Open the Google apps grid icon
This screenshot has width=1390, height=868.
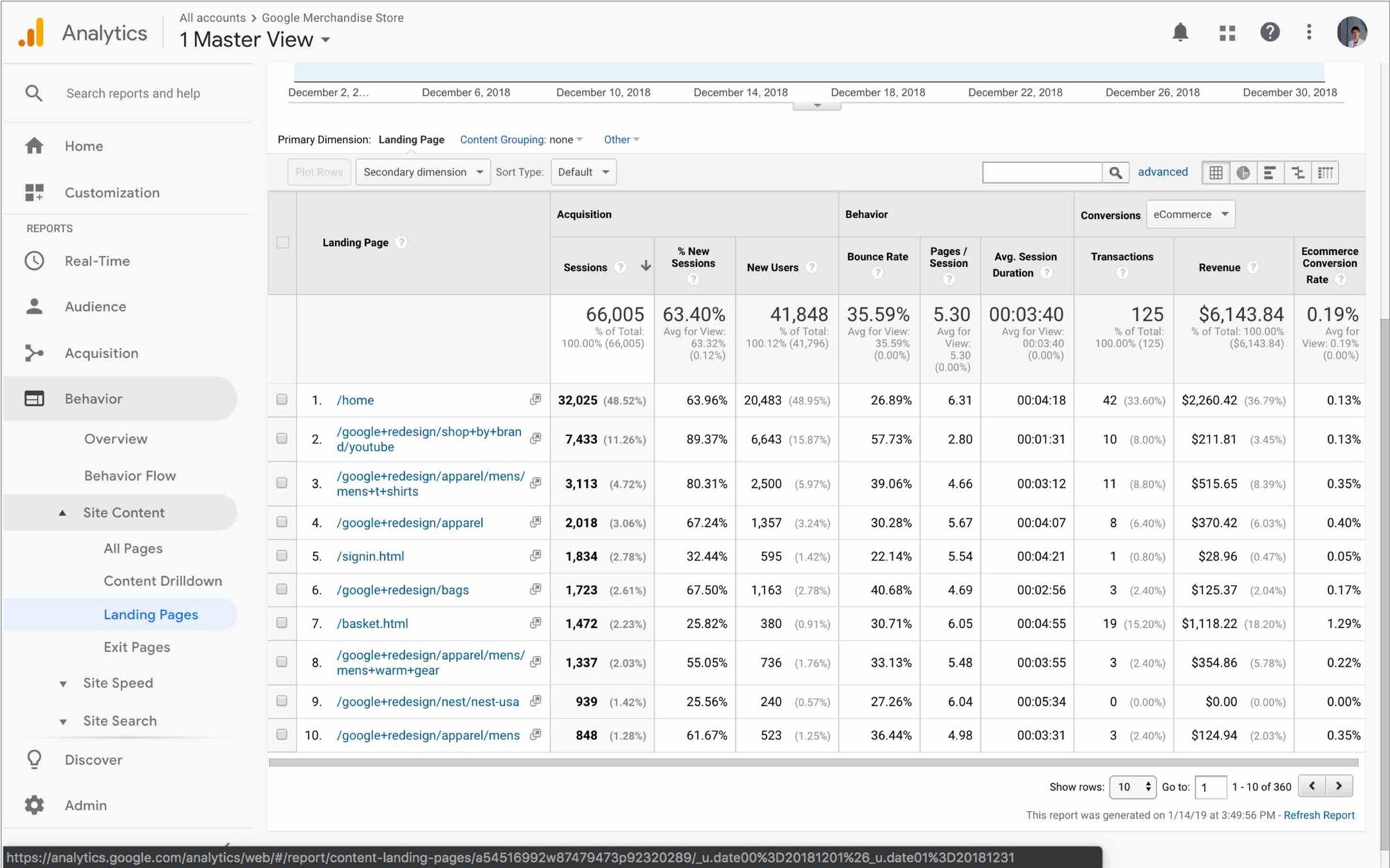[1227, 33]
